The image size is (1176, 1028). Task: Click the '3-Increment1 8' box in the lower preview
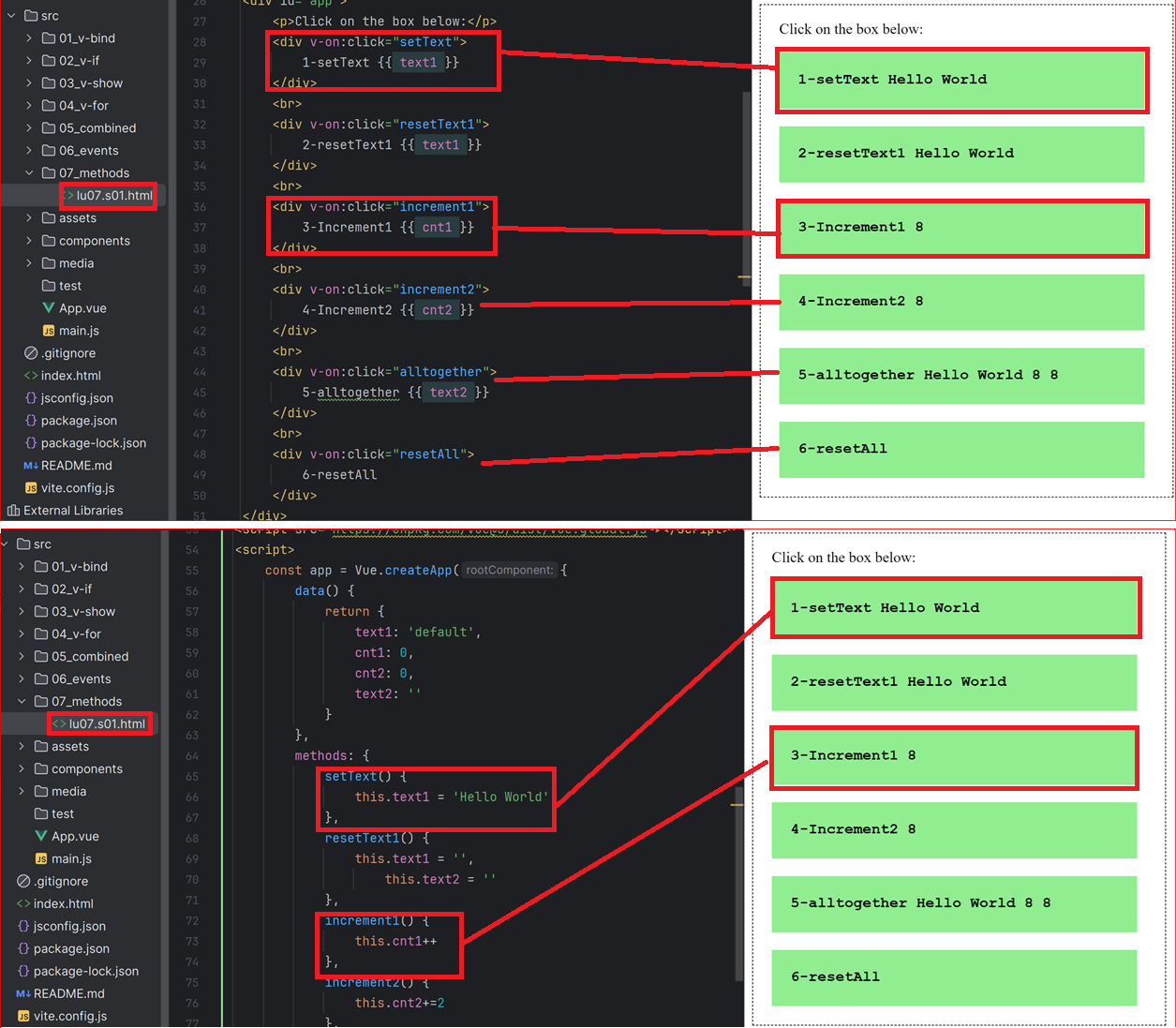[954, 756]
